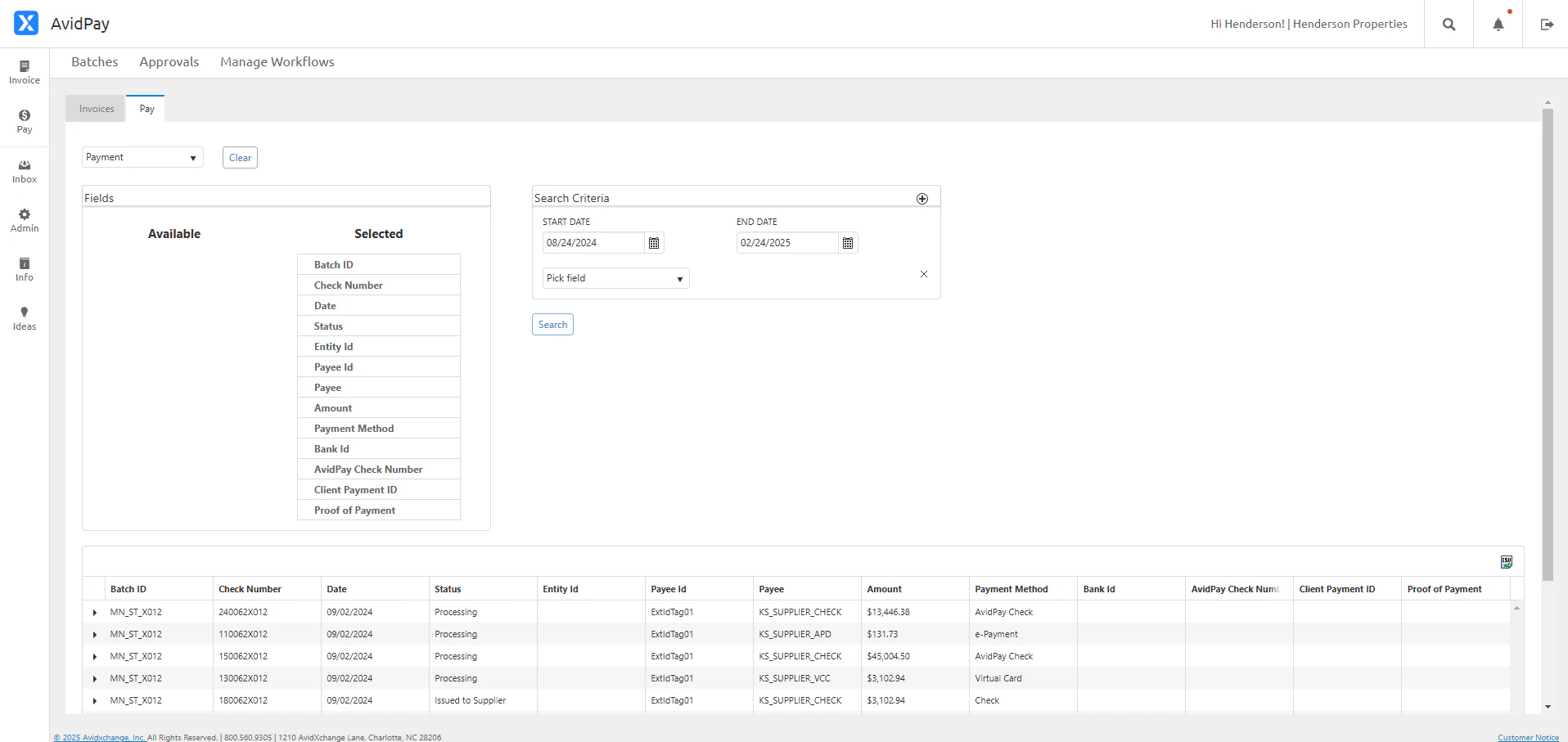Open the Payment dropdown
This screenshot has width=1568, height=742.
coord(142,156)
